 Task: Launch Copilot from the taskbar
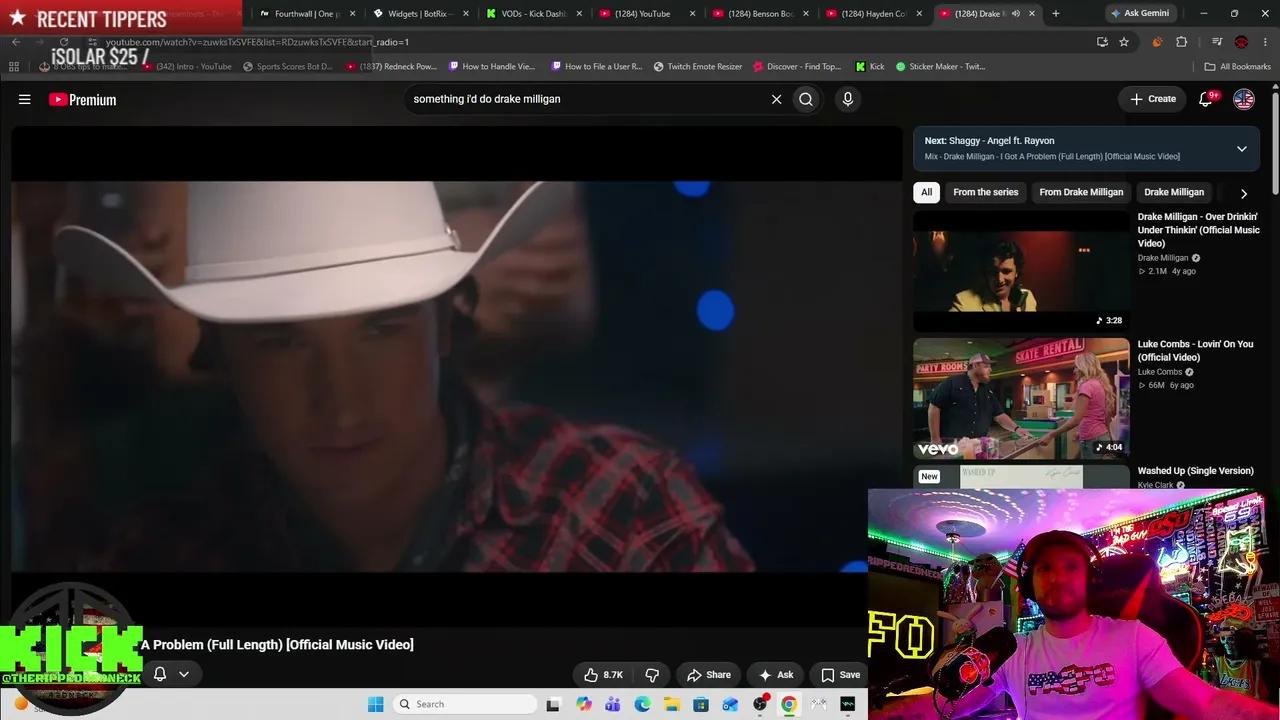[584, 704]
